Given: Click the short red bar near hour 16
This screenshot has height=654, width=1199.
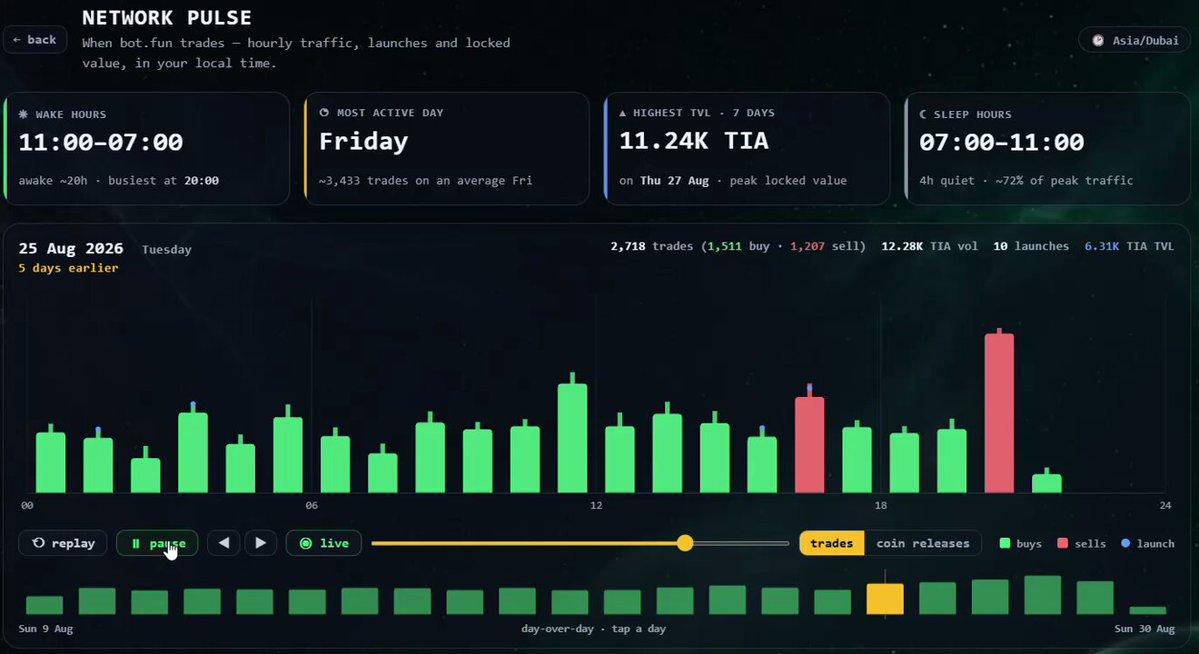Looking at the screenshot, I should [x=810, y=445].
